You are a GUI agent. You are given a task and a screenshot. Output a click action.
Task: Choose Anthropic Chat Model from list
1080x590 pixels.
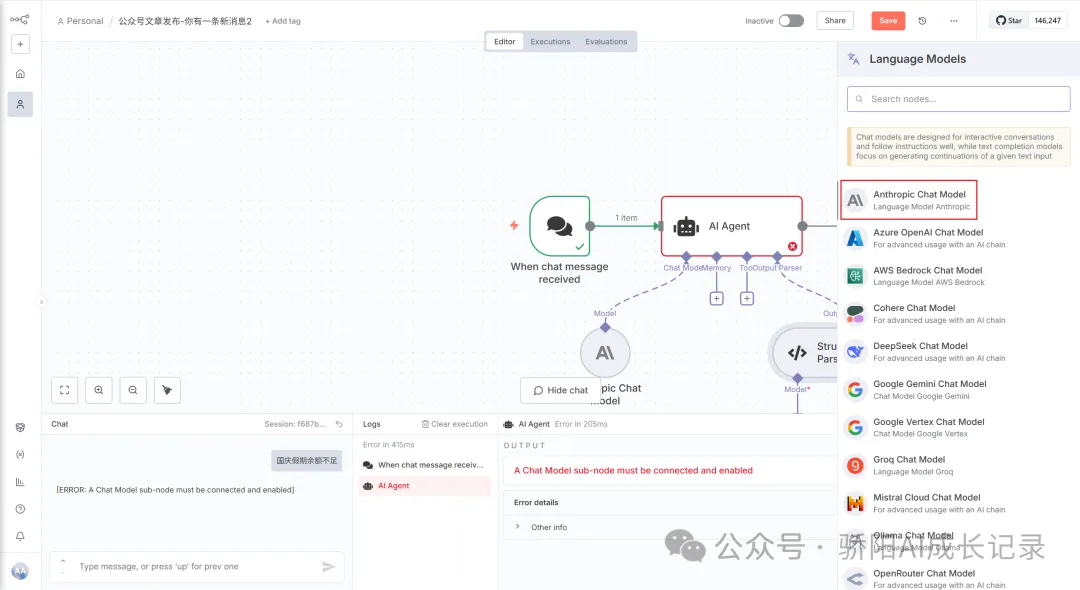pos(908,200)
